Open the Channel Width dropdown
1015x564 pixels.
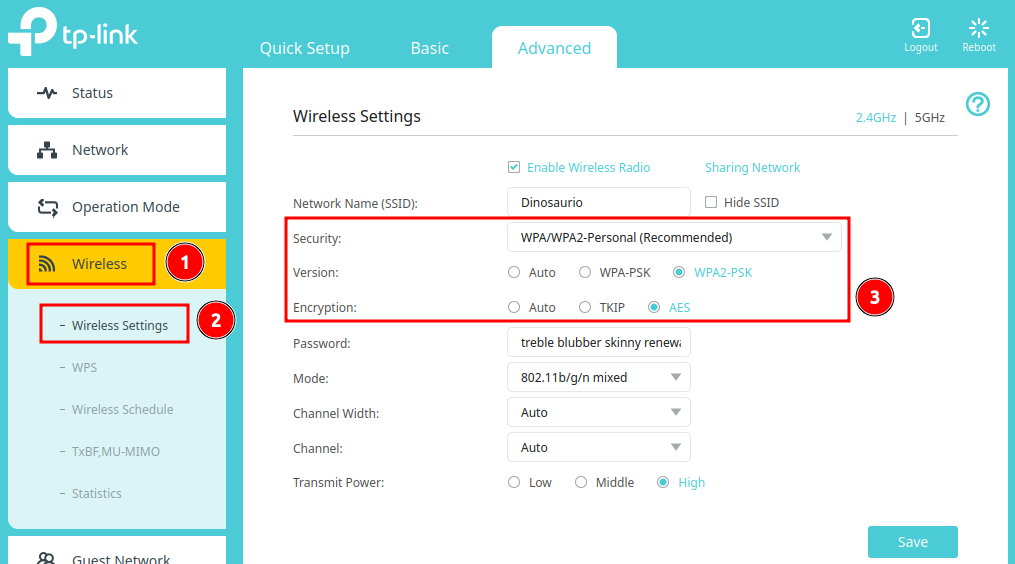(599, 412)
